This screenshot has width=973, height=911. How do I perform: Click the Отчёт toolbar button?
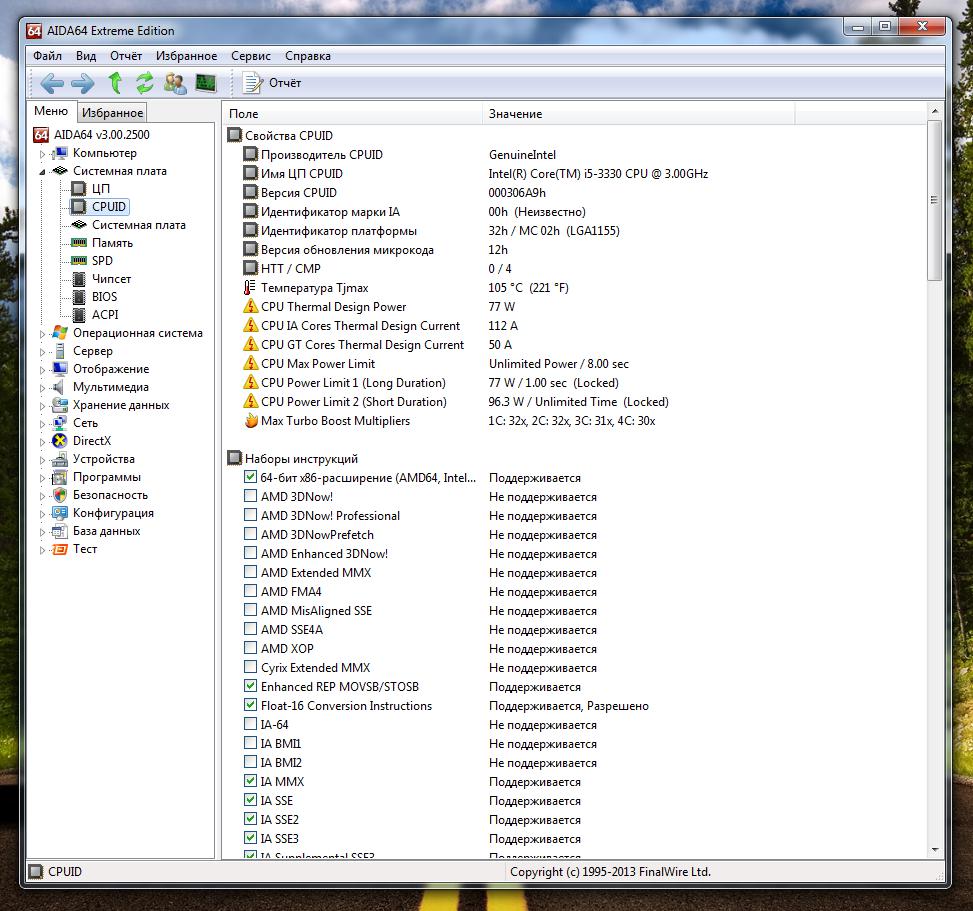pyautogui.click(x=272, y=83)
